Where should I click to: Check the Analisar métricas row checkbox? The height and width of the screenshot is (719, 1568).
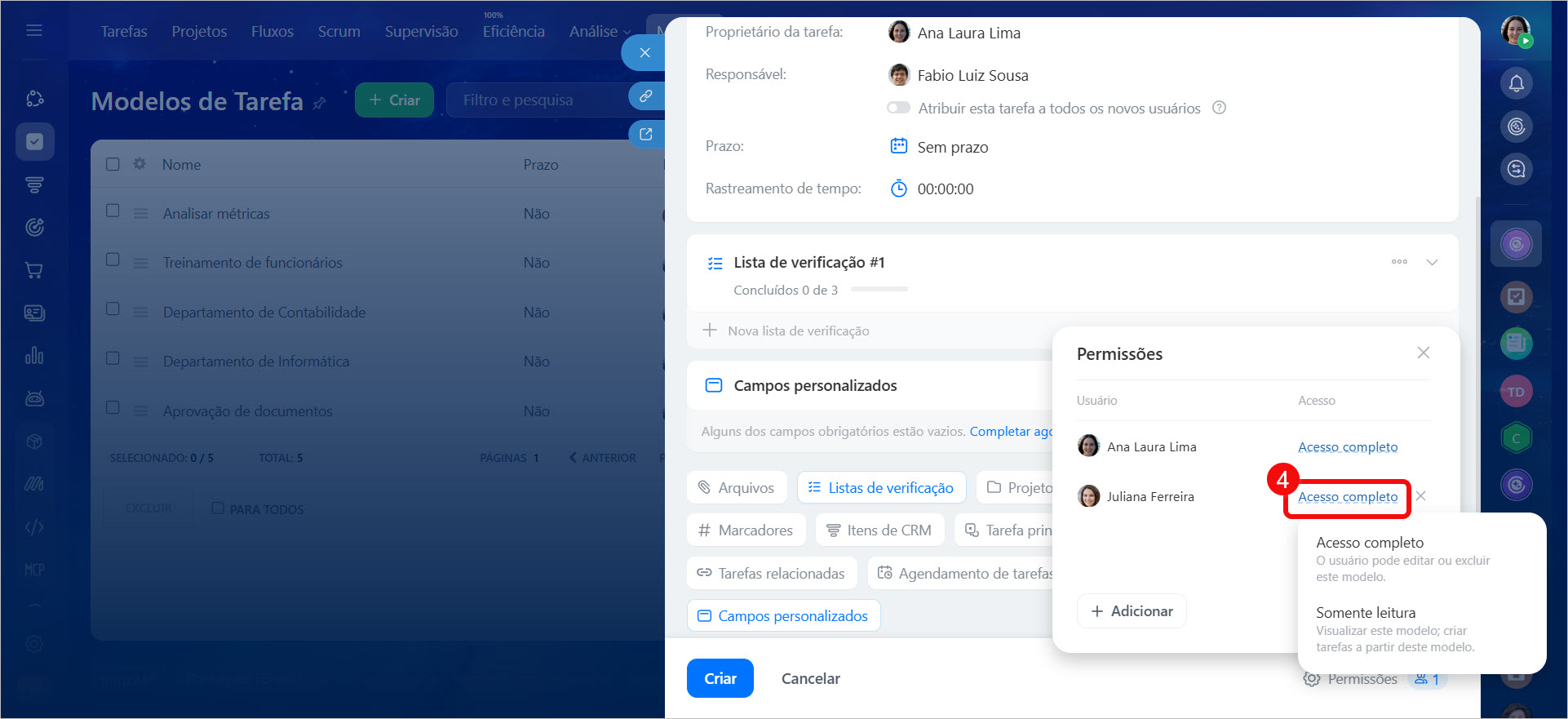[113, 211]
